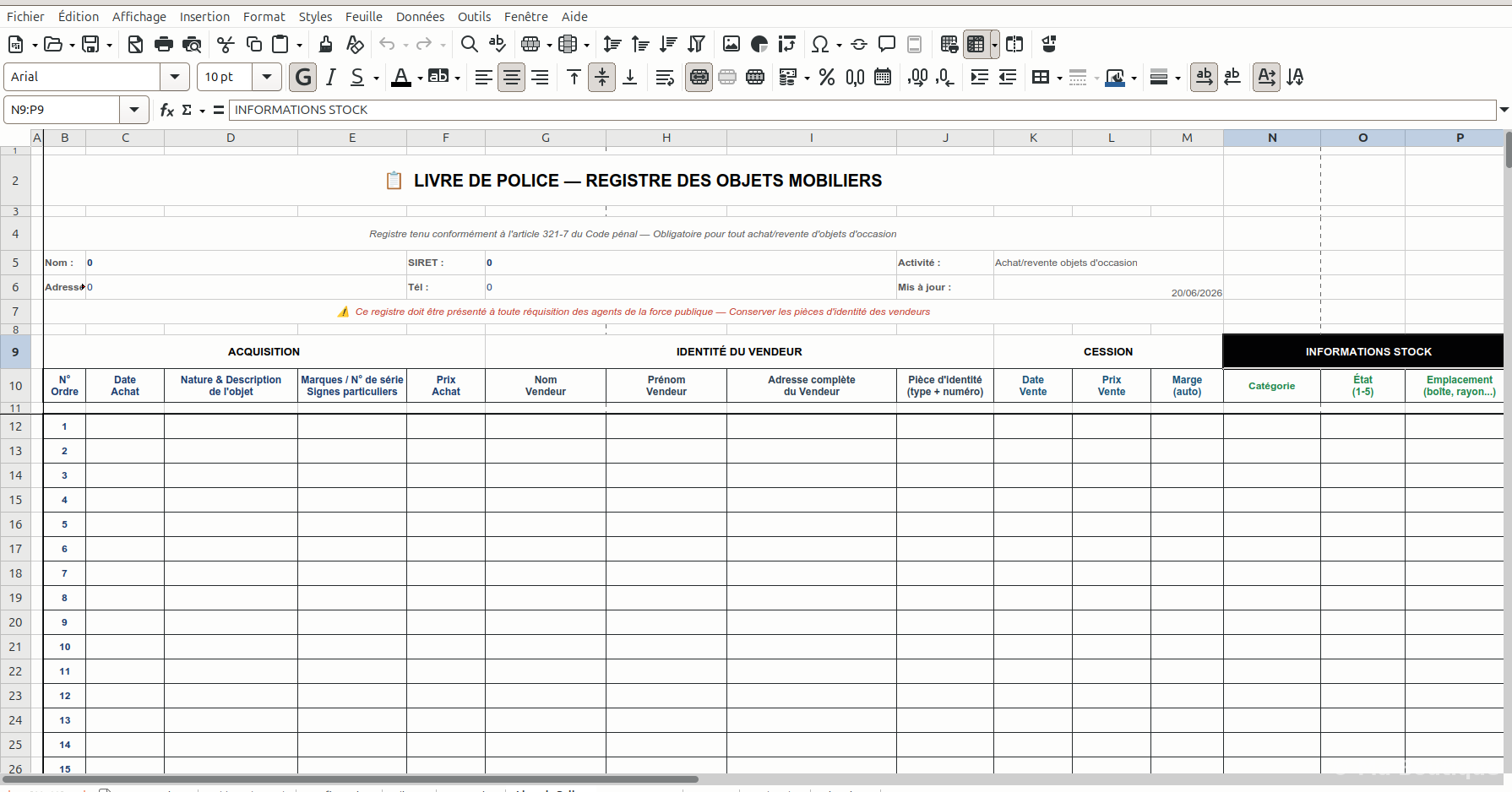
Task: Insert image icon
Action: coord(732,44)
